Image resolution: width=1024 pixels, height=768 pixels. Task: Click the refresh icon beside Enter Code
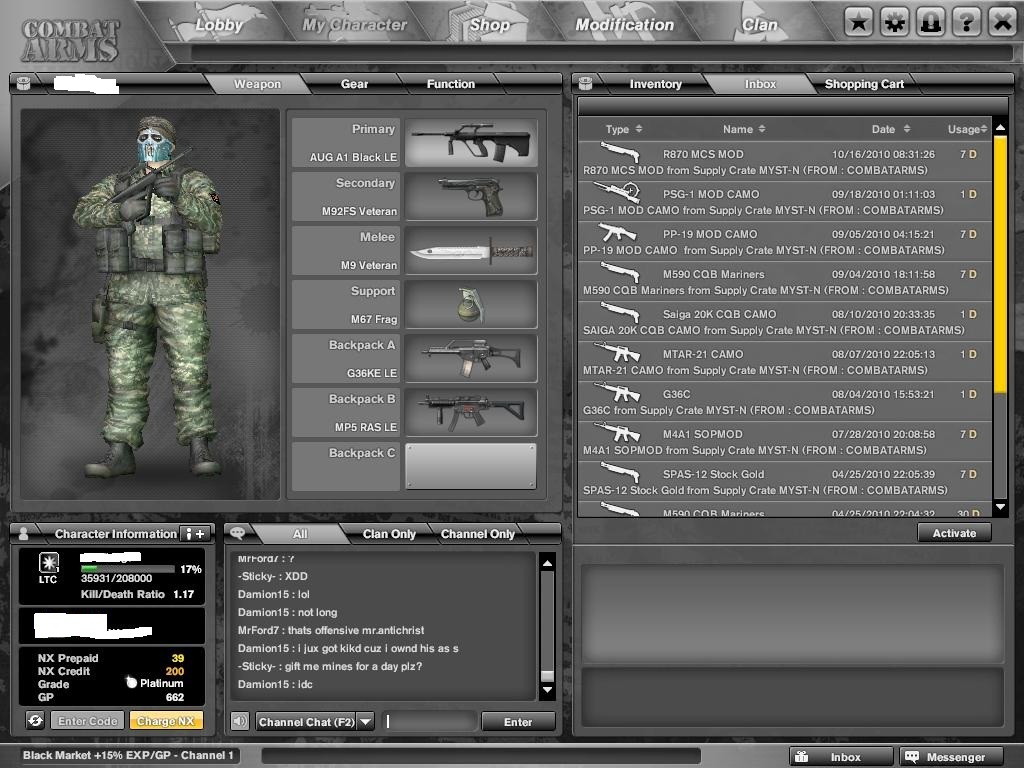tap(35, 720)
